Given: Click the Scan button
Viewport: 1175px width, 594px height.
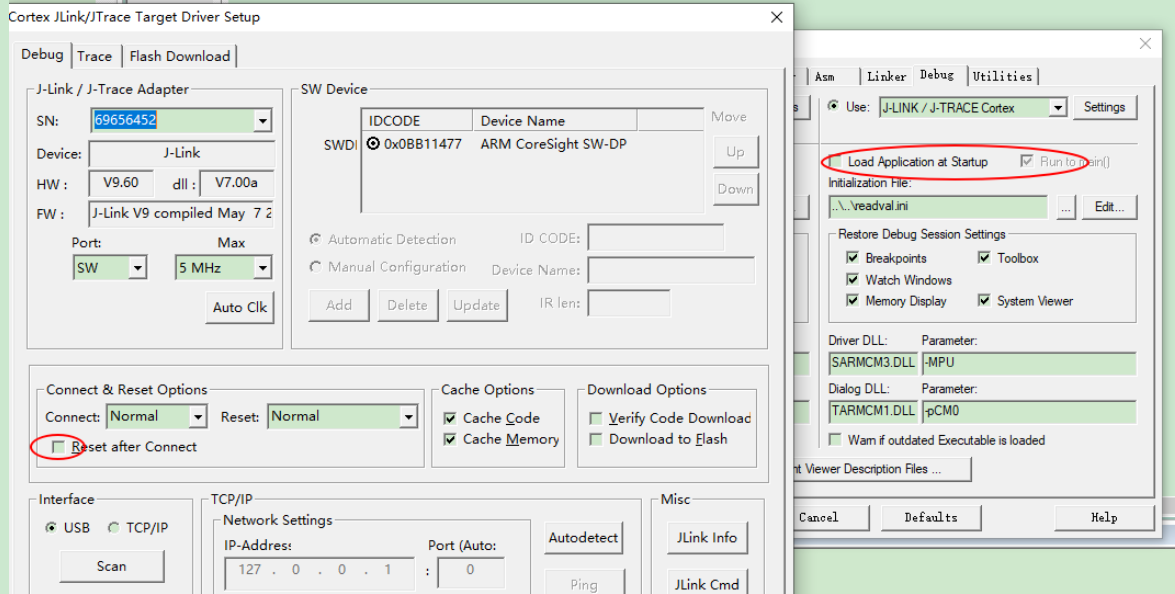Looking at the screenshot, I should pos(112,566).
